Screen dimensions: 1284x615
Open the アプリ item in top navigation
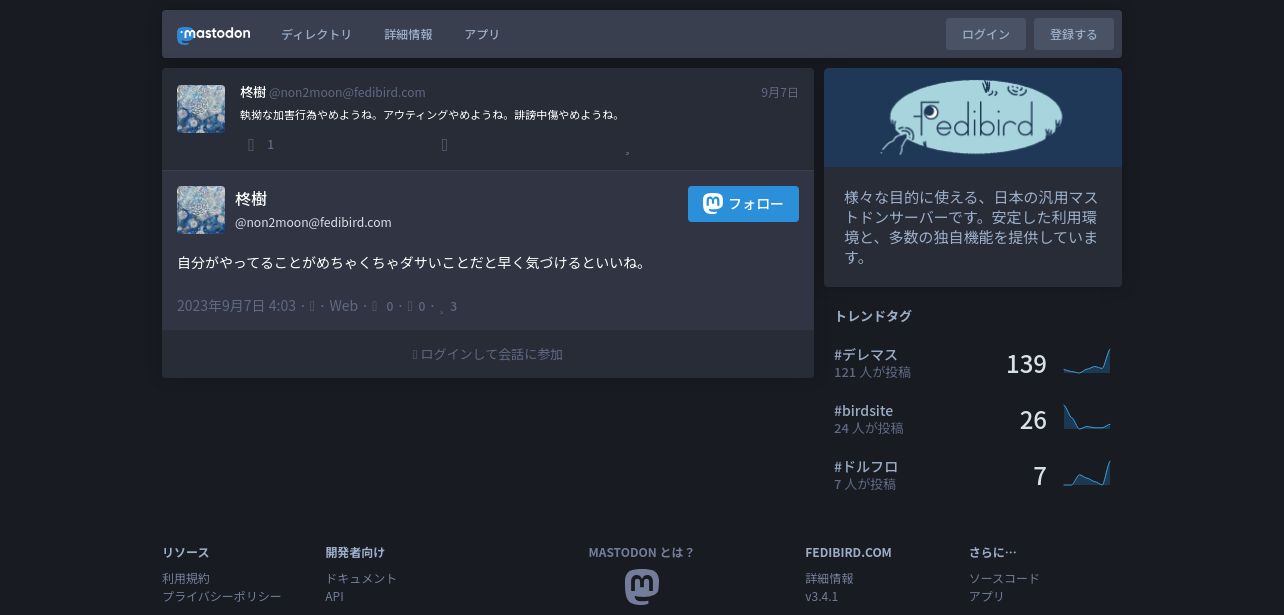[482, 34]
